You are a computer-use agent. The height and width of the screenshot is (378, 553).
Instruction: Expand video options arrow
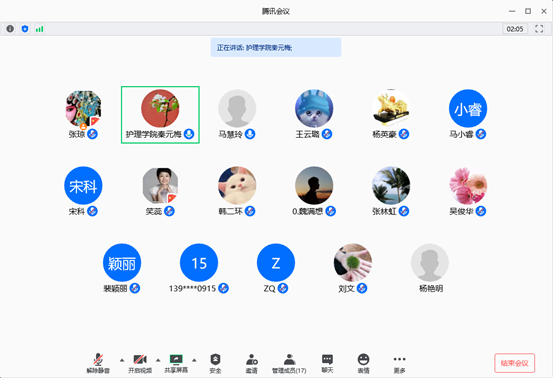[158, 360]
